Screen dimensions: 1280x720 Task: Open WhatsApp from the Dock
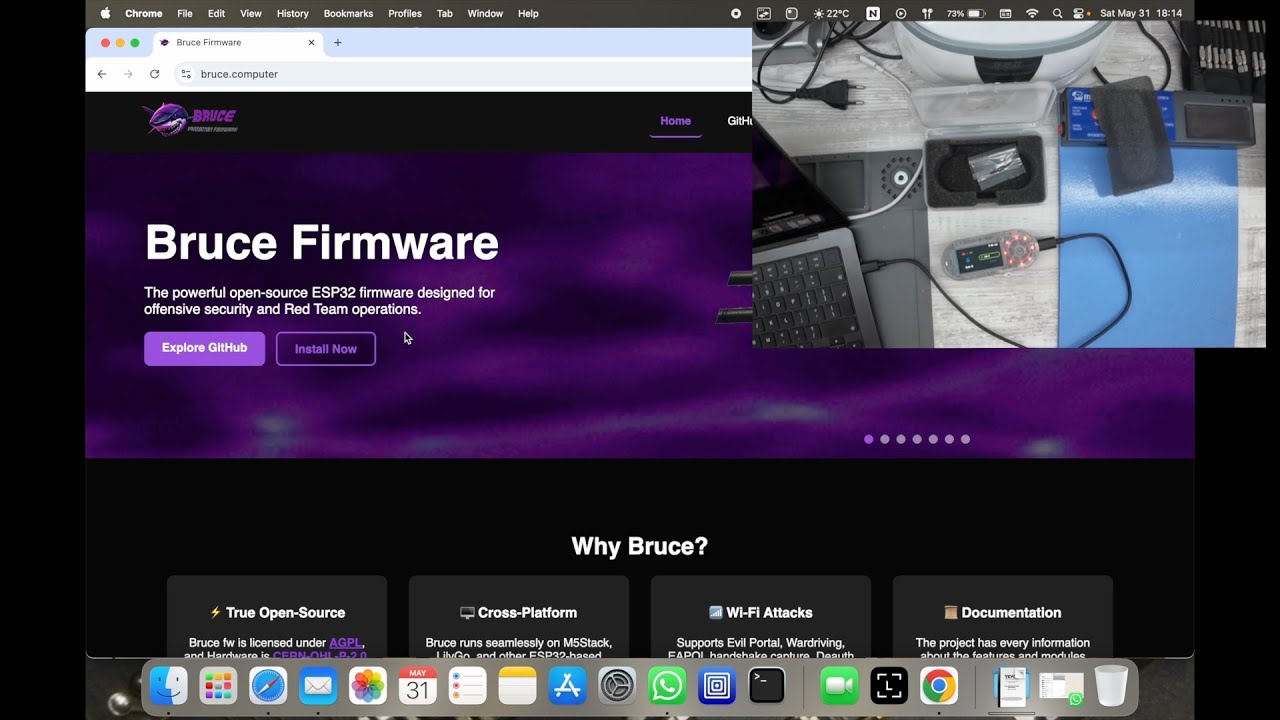click(x=667, y=686)
